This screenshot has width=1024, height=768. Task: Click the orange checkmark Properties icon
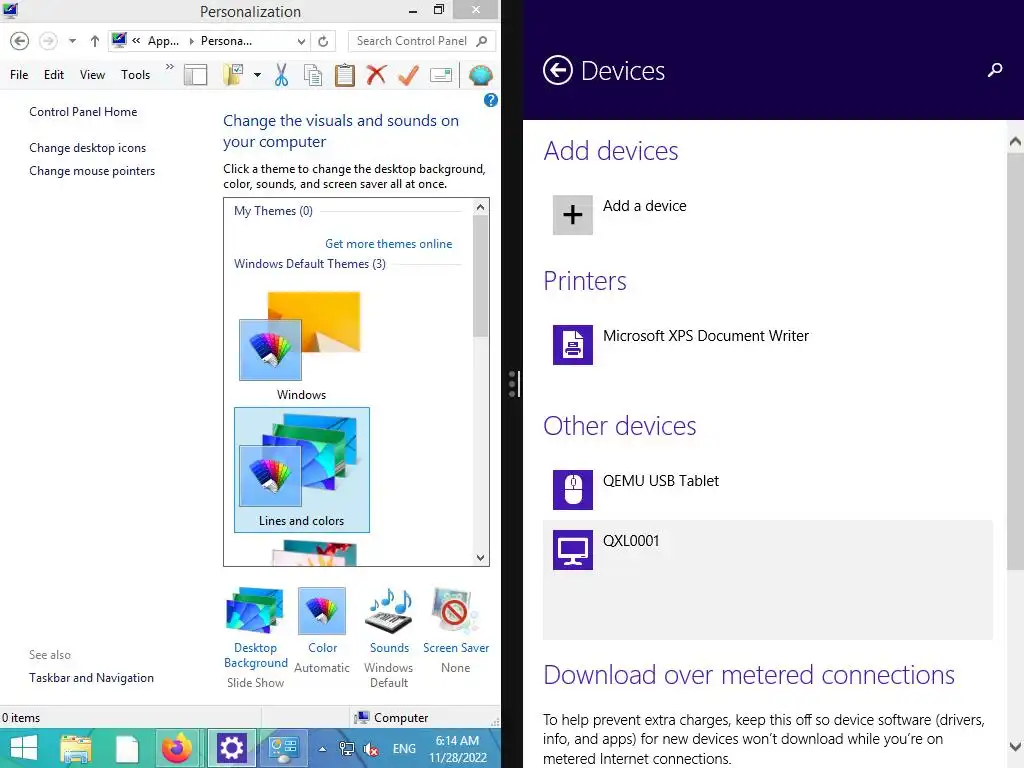click(x=408, y=75)
